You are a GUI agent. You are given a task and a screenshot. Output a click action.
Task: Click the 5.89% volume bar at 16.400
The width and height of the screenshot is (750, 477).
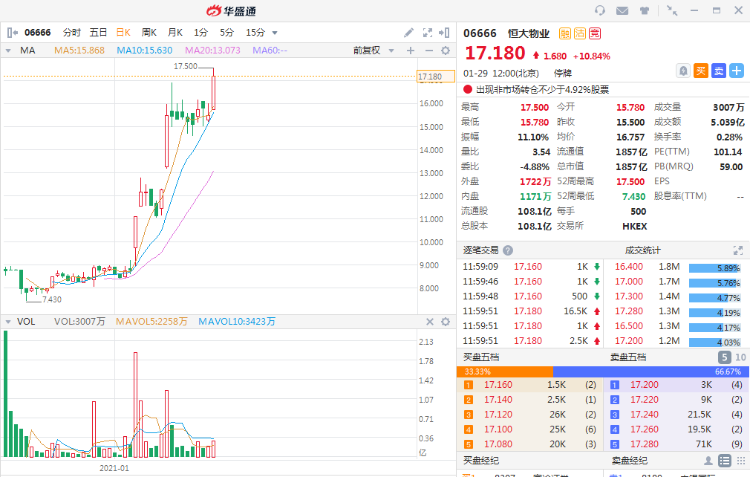click(x=715, y=268)
